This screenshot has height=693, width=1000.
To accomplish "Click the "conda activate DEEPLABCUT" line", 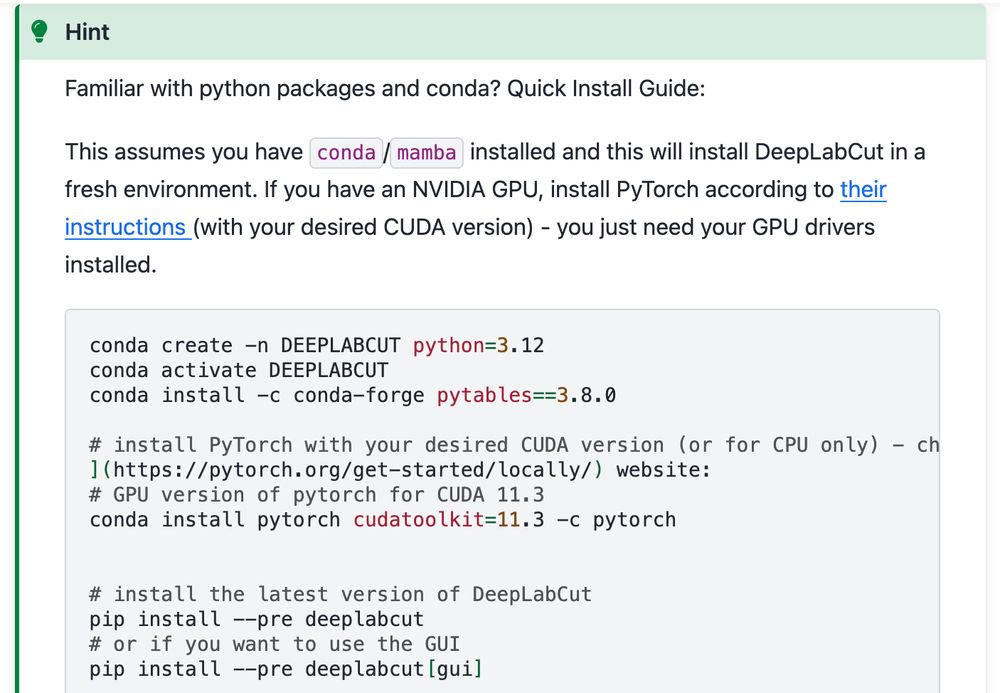I will [239, 370].
